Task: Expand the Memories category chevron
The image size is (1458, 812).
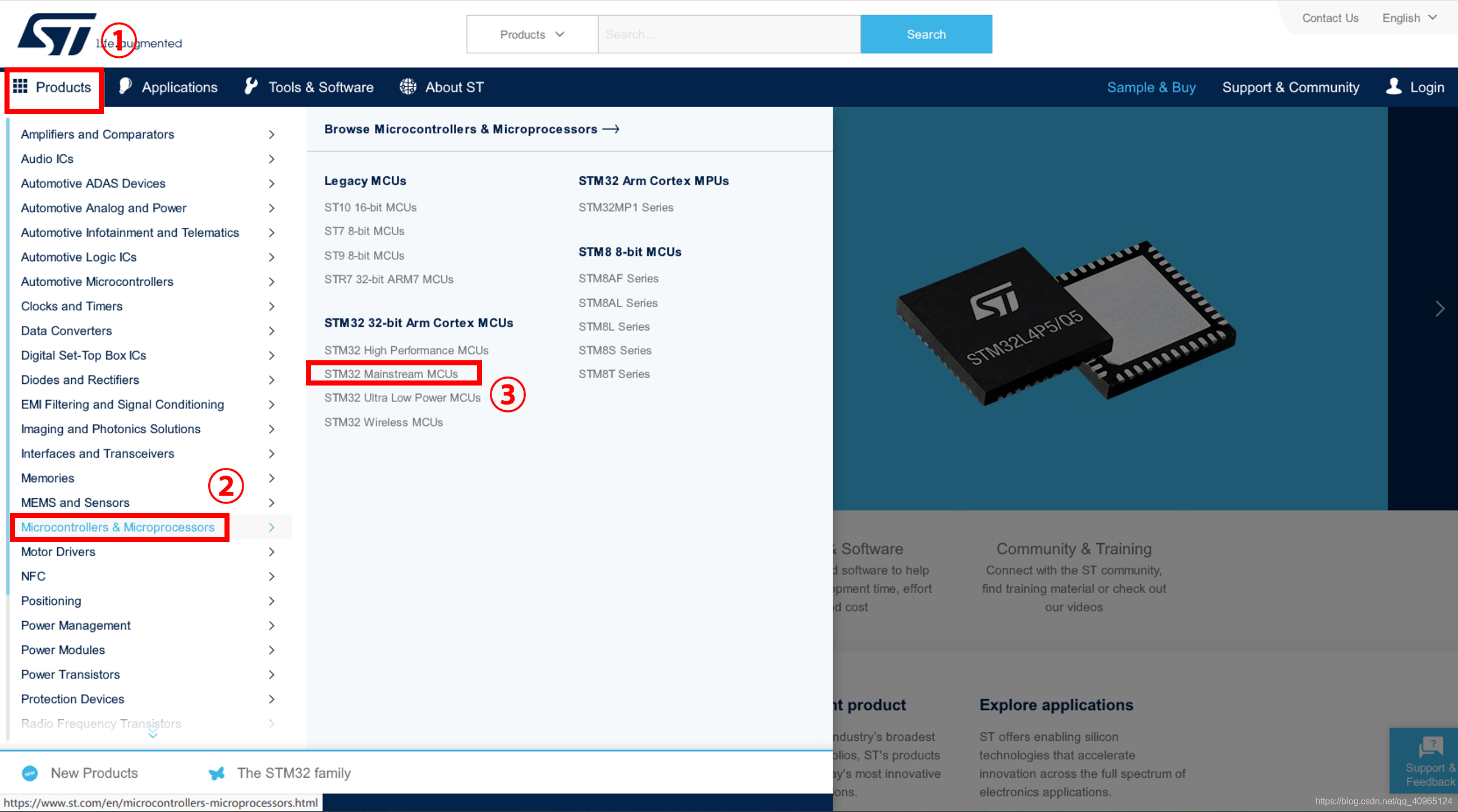Action: coord(272,478)
